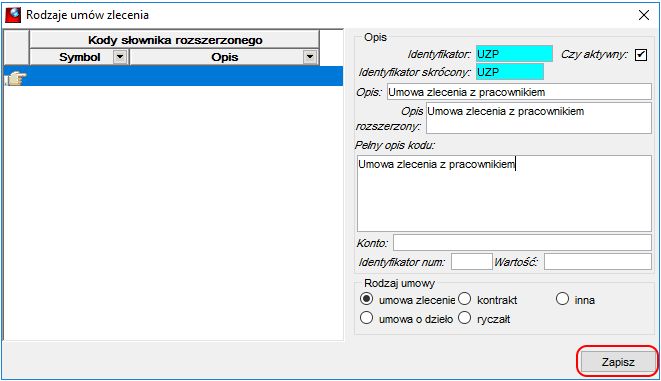Close the Rodzaje umów zlecenia window

pyautogui.click(x=643, y=15)
